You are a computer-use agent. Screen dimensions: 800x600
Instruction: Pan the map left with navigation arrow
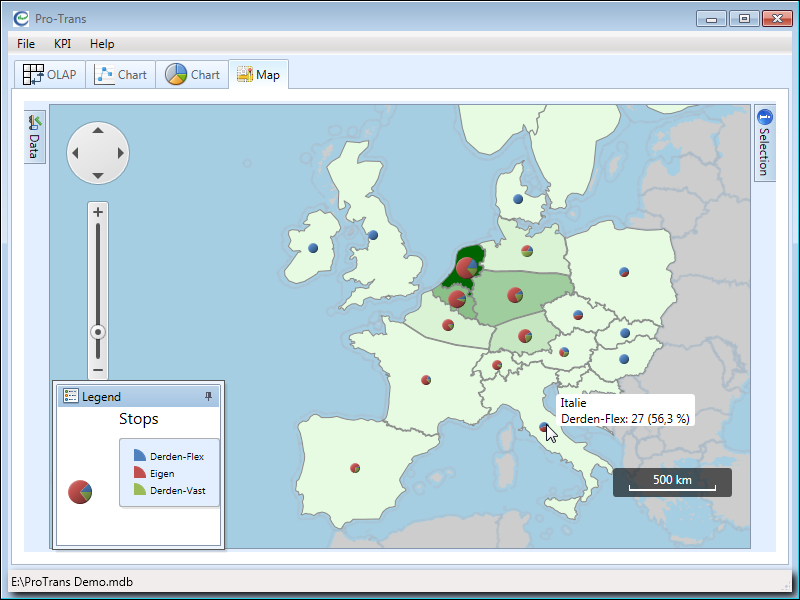coord(75,153)
